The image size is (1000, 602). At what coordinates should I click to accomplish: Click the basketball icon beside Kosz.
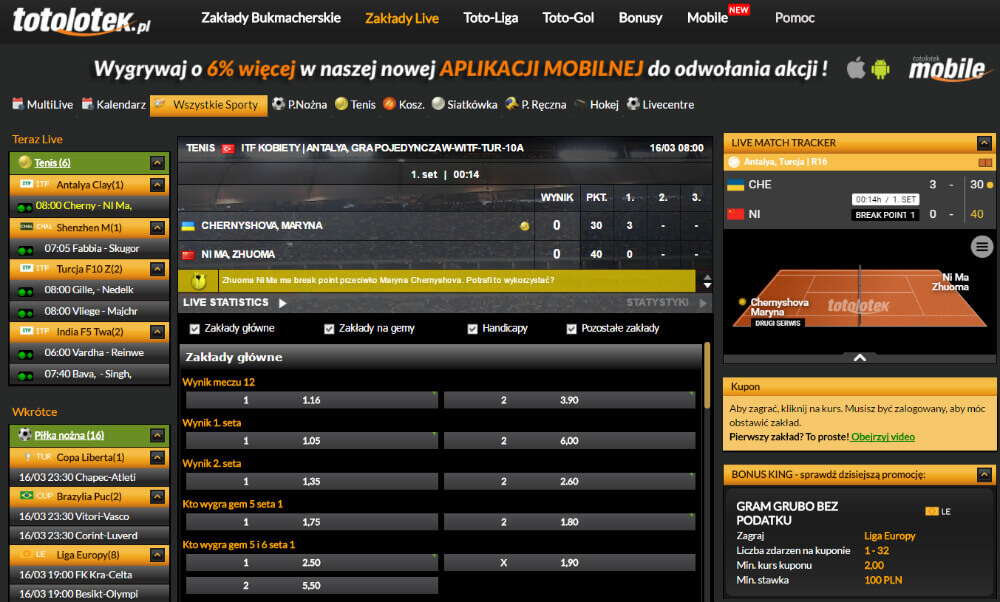click(x=389, y=104)
